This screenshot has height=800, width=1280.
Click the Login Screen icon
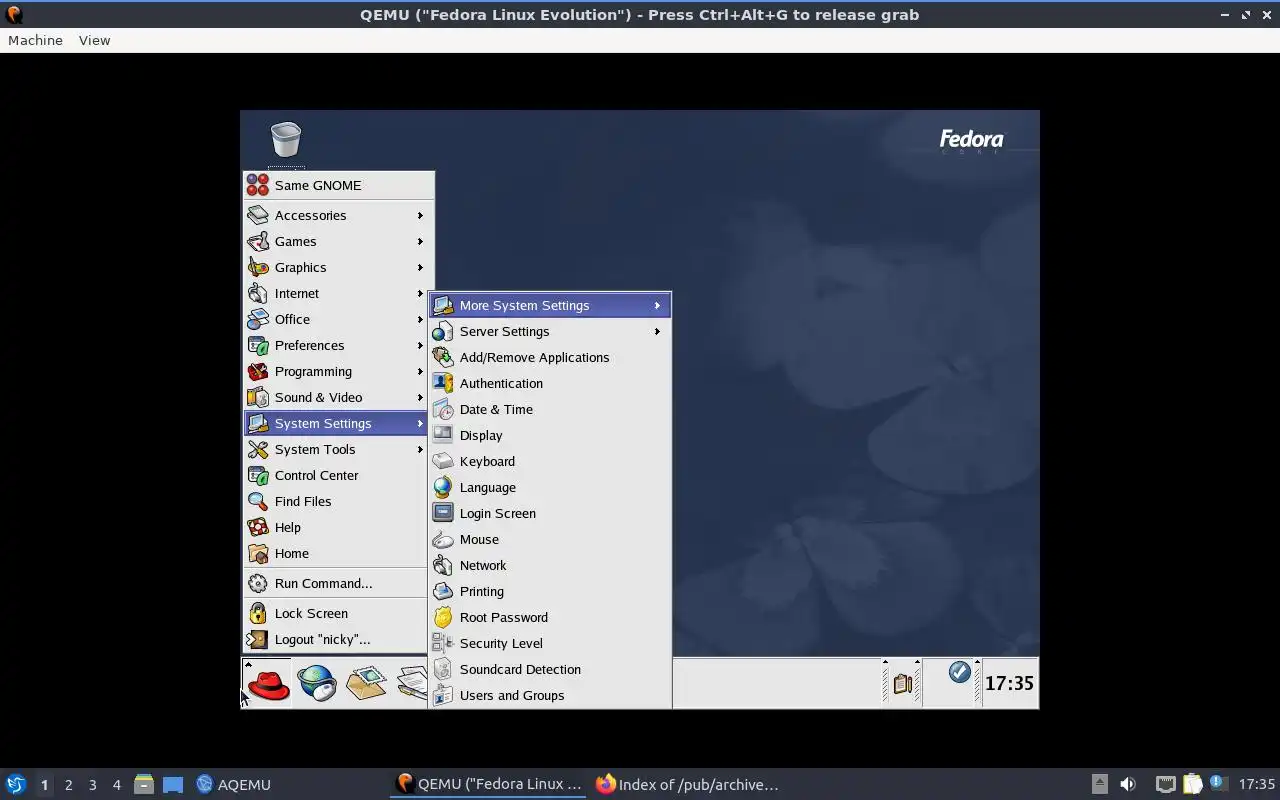tap(443, 513)
